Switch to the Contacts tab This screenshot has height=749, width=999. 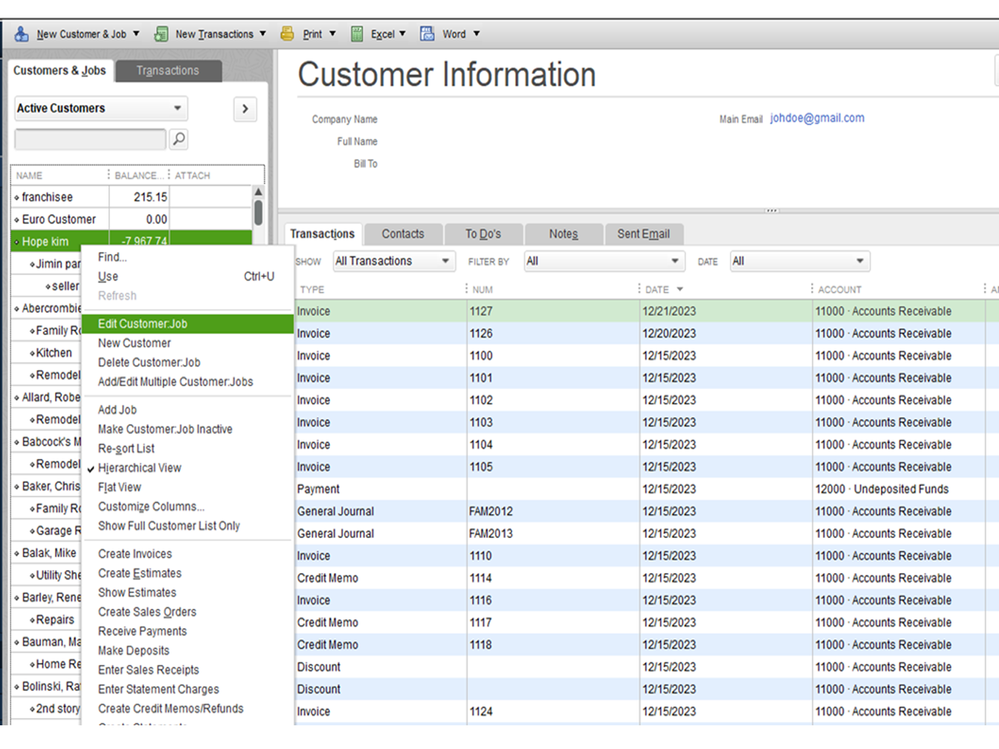pyautogui.click(x=403, y=234)
